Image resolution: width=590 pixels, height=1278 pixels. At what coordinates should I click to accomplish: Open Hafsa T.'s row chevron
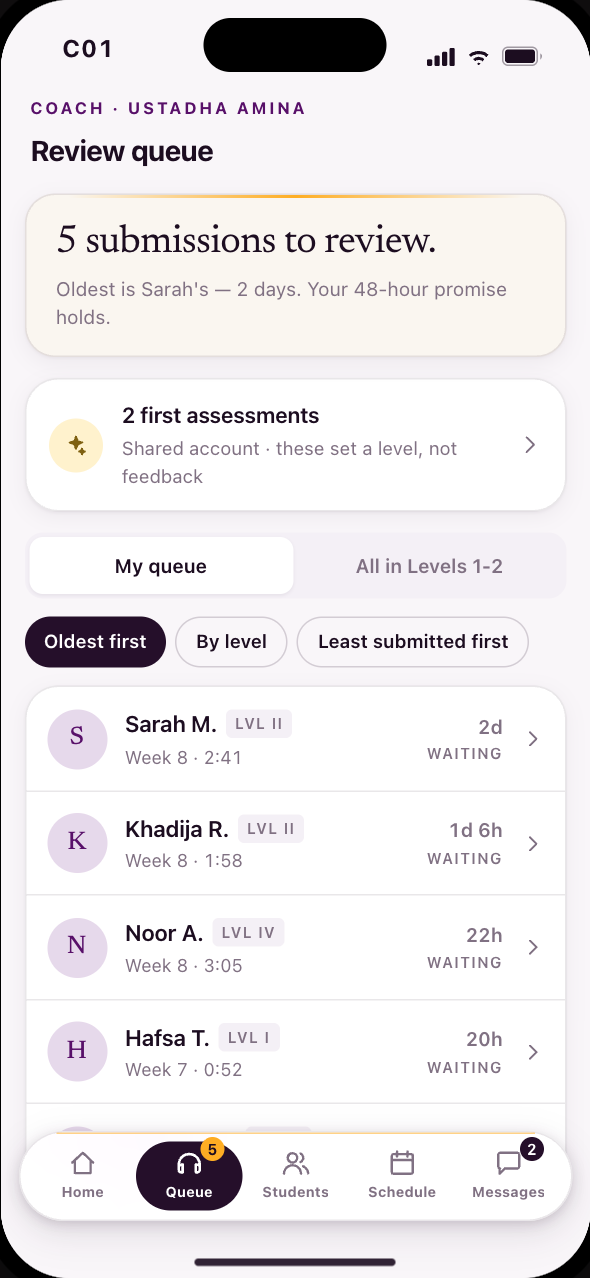pyautogui.click(x=533, y=1052)
